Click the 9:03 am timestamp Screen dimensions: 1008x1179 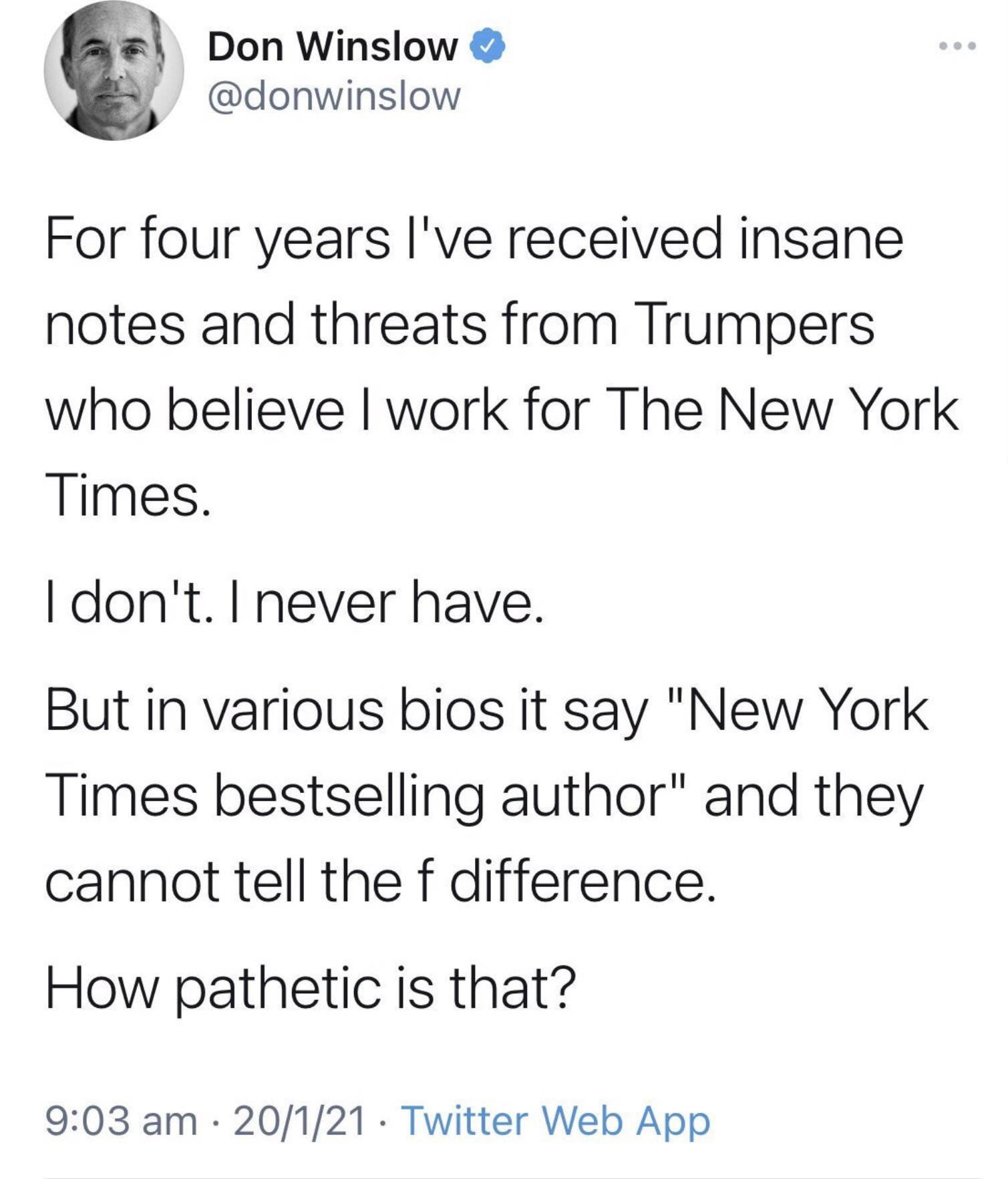click(x=122, y=1120)
